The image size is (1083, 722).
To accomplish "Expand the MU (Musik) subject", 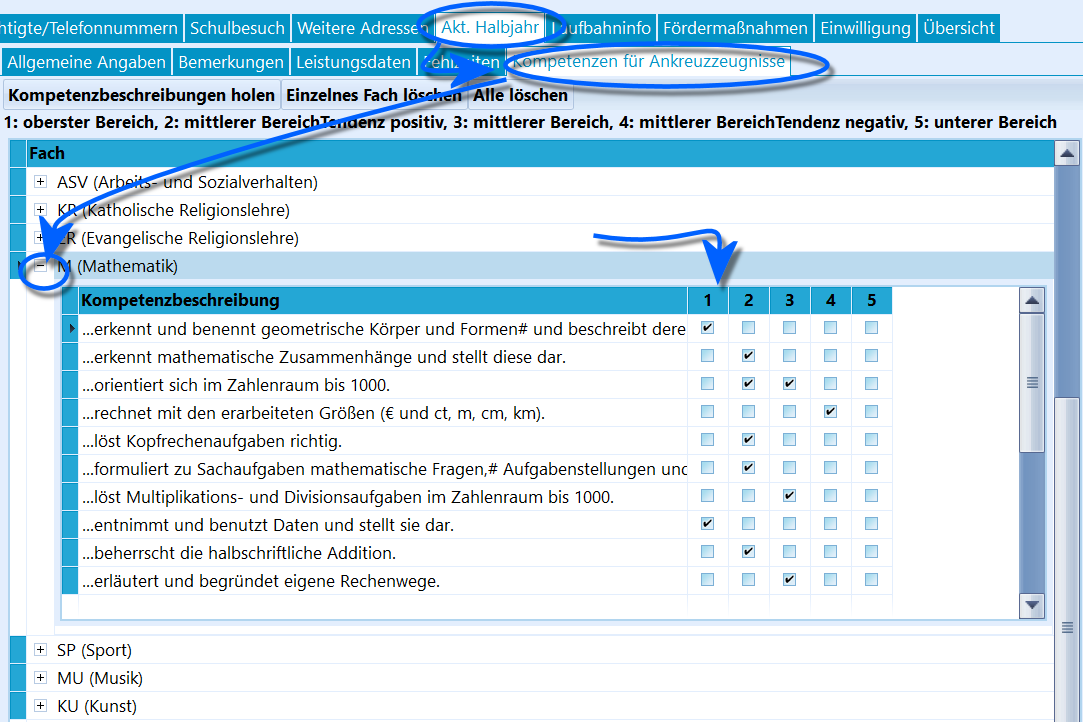I will tap(41, 678).
